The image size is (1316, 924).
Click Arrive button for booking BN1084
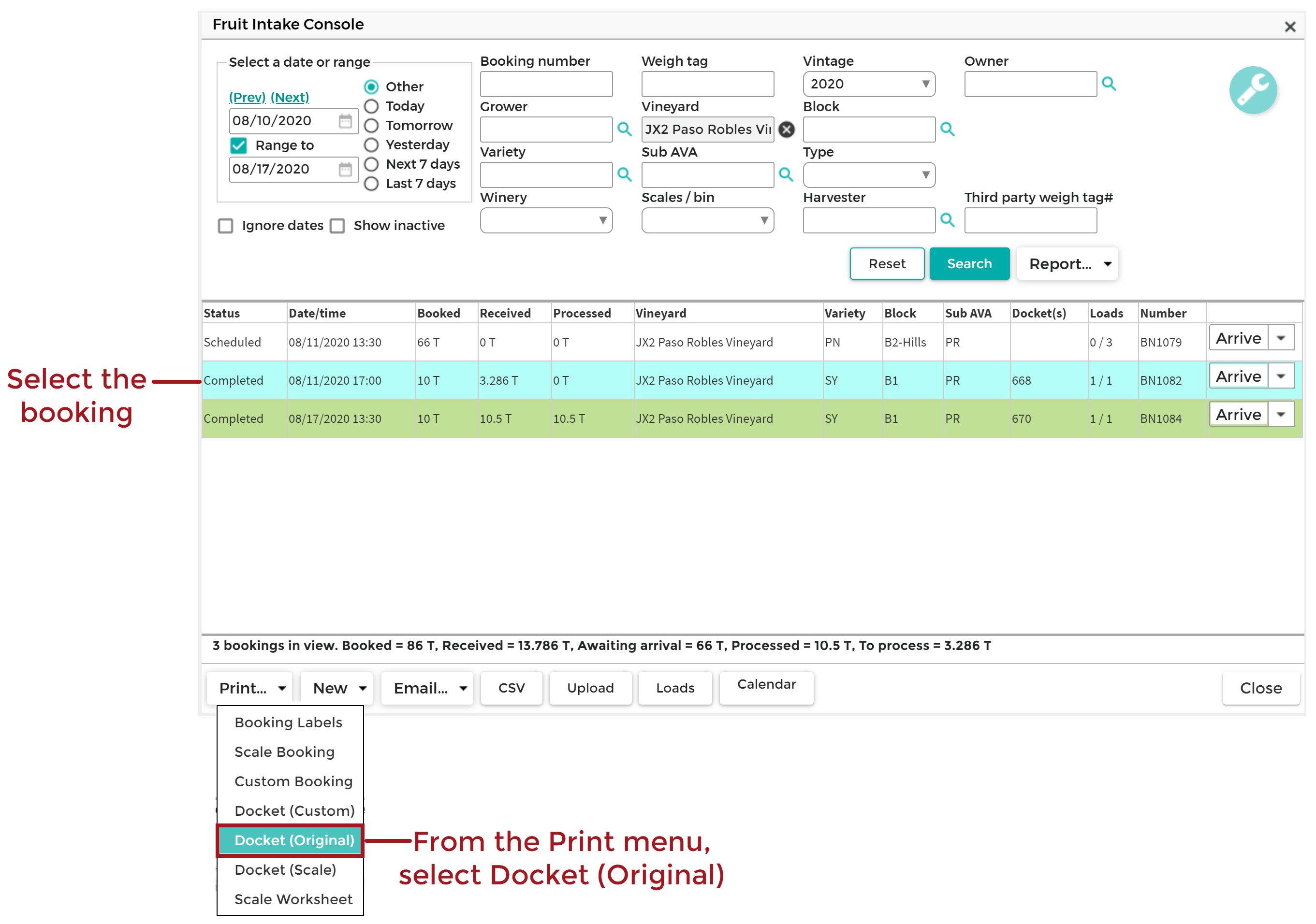pos(1239,414)
